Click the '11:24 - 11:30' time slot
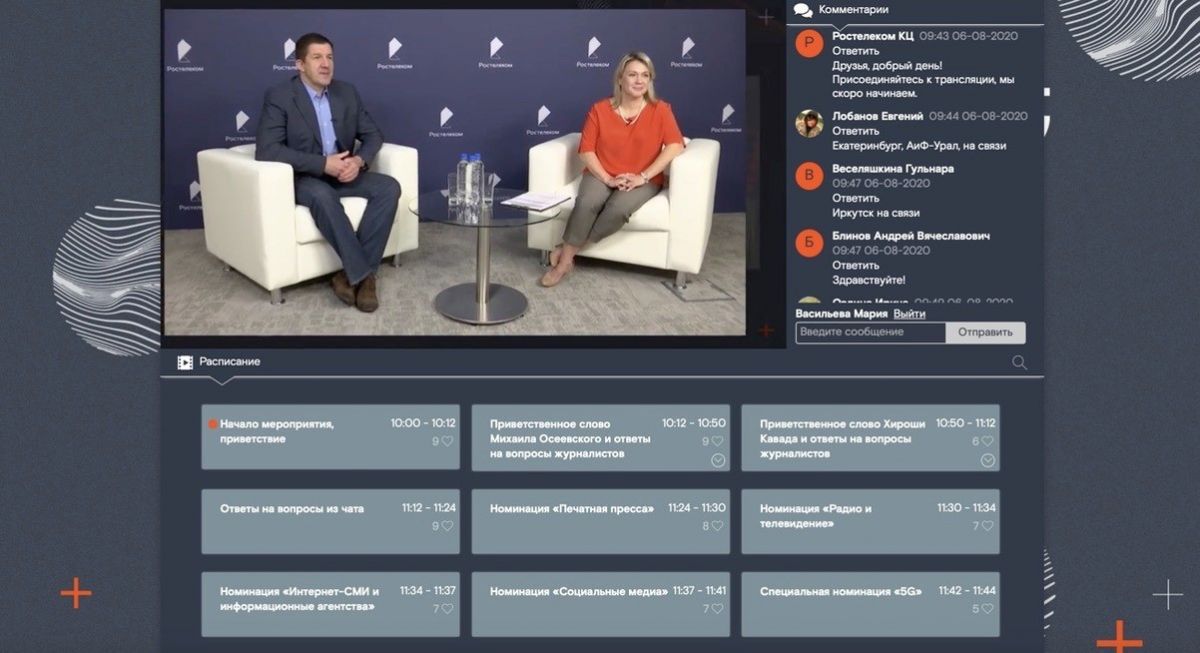Image resolution: width=1200 pixels, height=653 pixels. pos(698,508)
